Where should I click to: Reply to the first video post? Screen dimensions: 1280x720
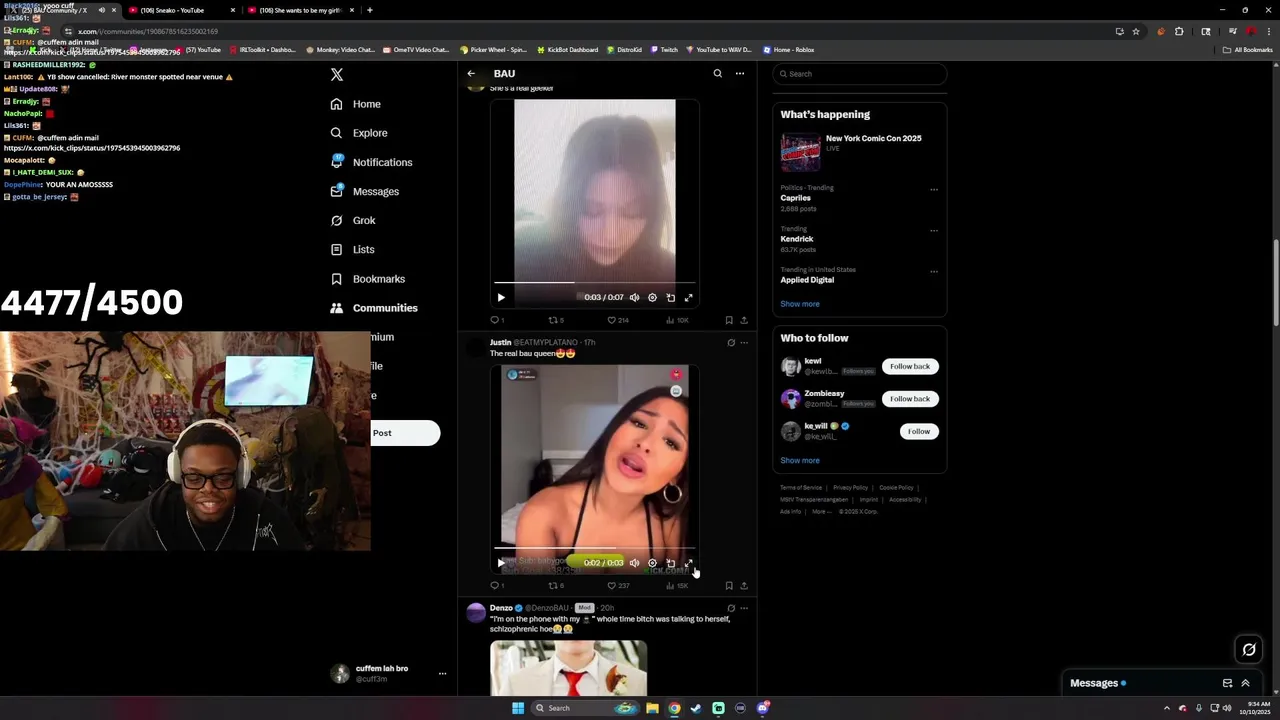495,320
